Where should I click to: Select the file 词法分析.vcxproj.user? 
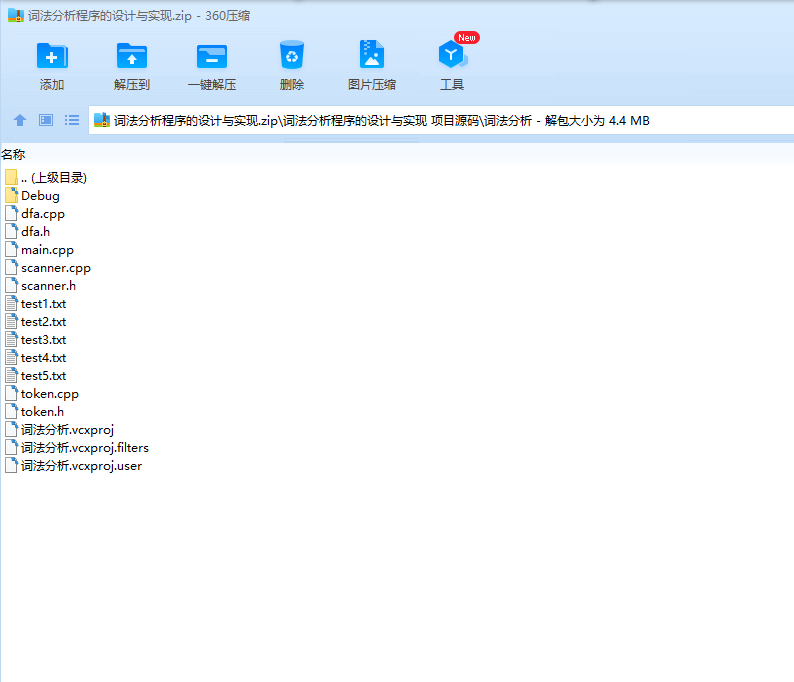click(x=73, y=466)
